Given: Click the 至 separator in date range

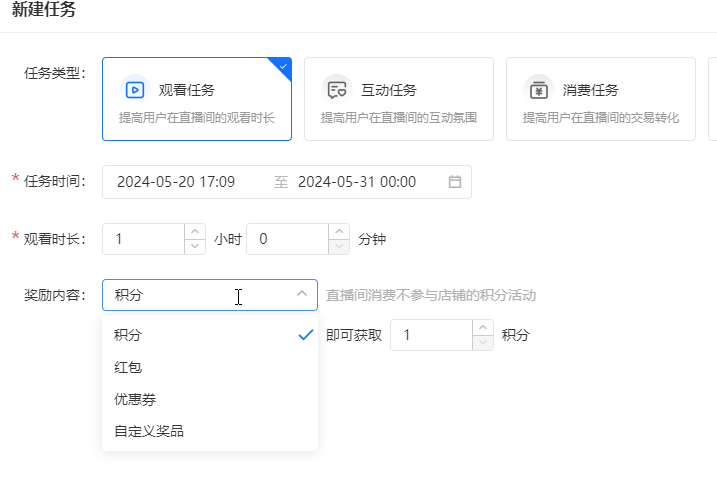Looking at the screenshot, I should click(x=281, y=182).
